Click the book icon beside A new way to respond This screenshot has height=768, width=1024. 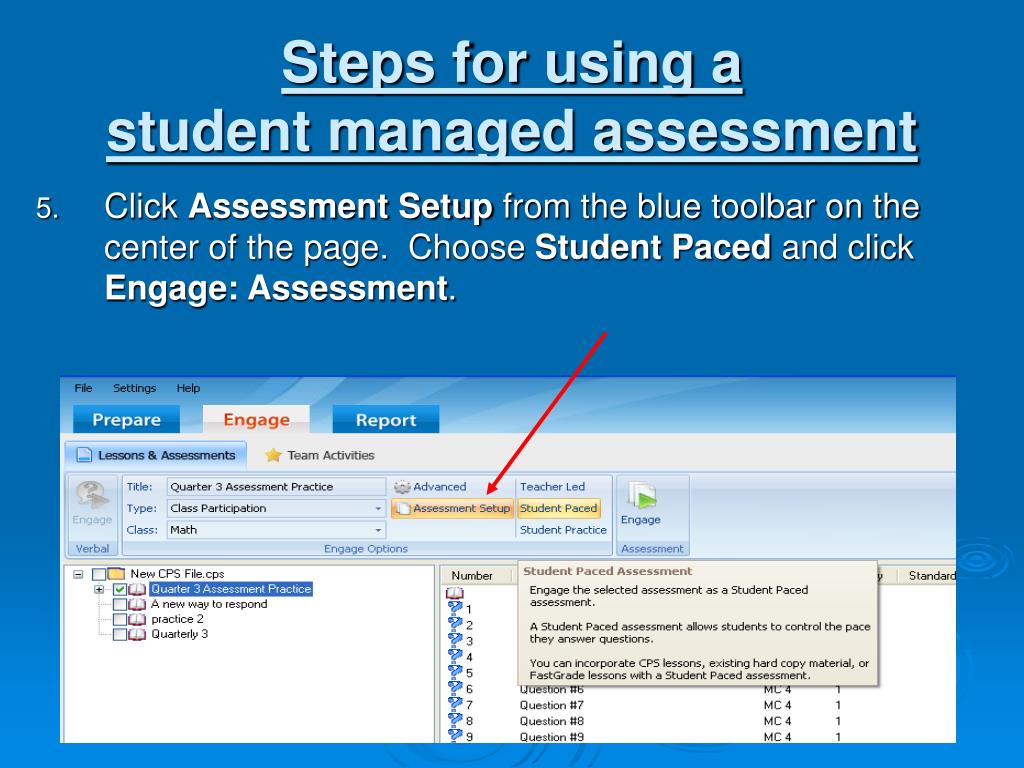click(x=137, y=604)
